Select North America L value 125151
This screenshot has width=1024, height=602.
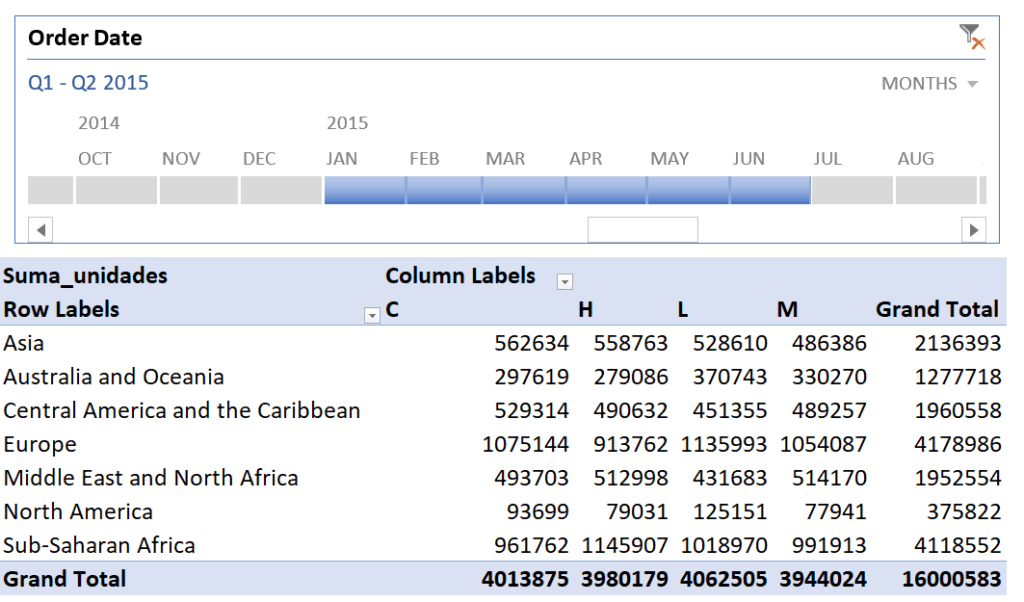click(730, 512)
